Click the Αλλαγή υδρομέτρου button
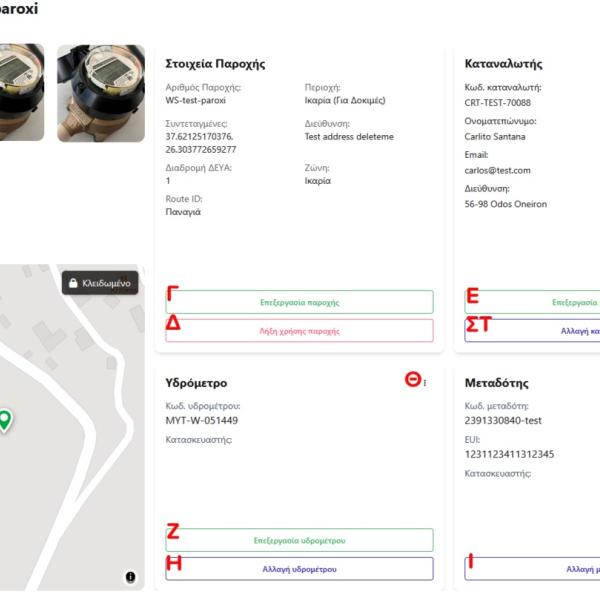The width and height of the screenshot is (600, 600). pyautogui.click(x=299, y=569)
